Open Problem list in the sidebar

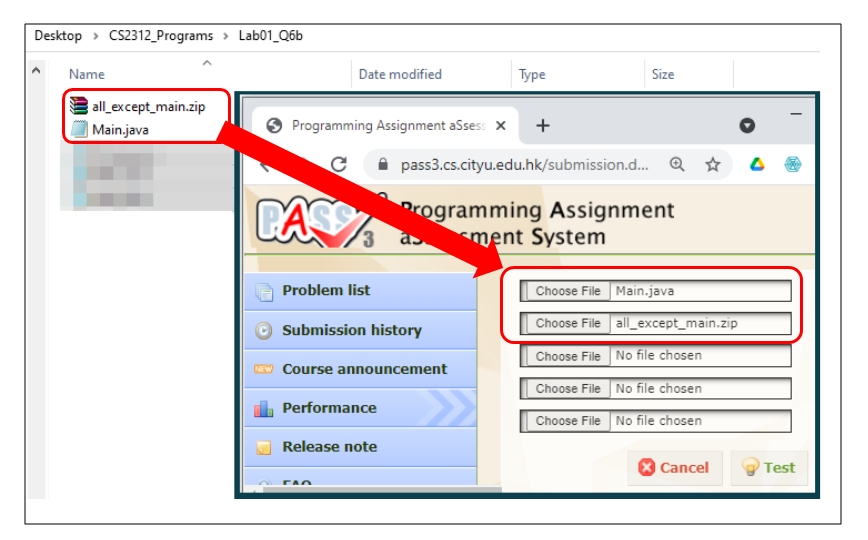click(x=325, y=290)
